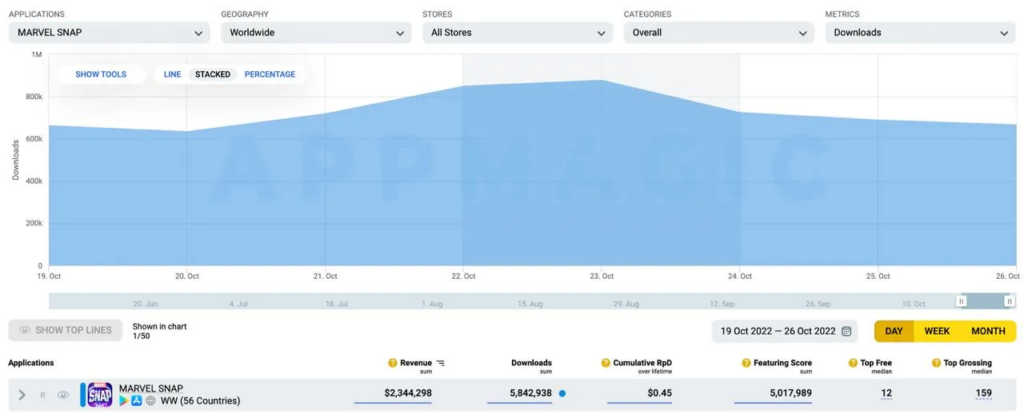Screen dimensions: 1024x418
Task: Expand the MARVEL SNAP row chevron
Action: (x=22, y=395)
